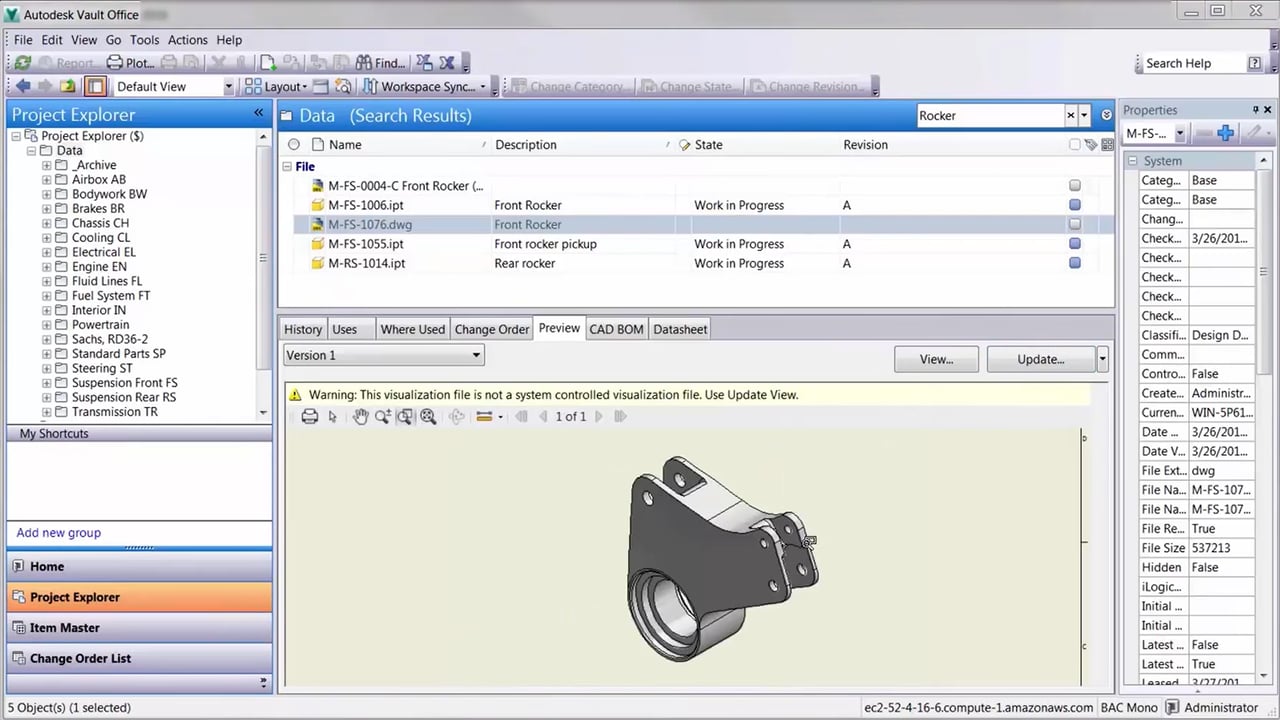Click the blue plus icon in Properties

(1226, 133)
